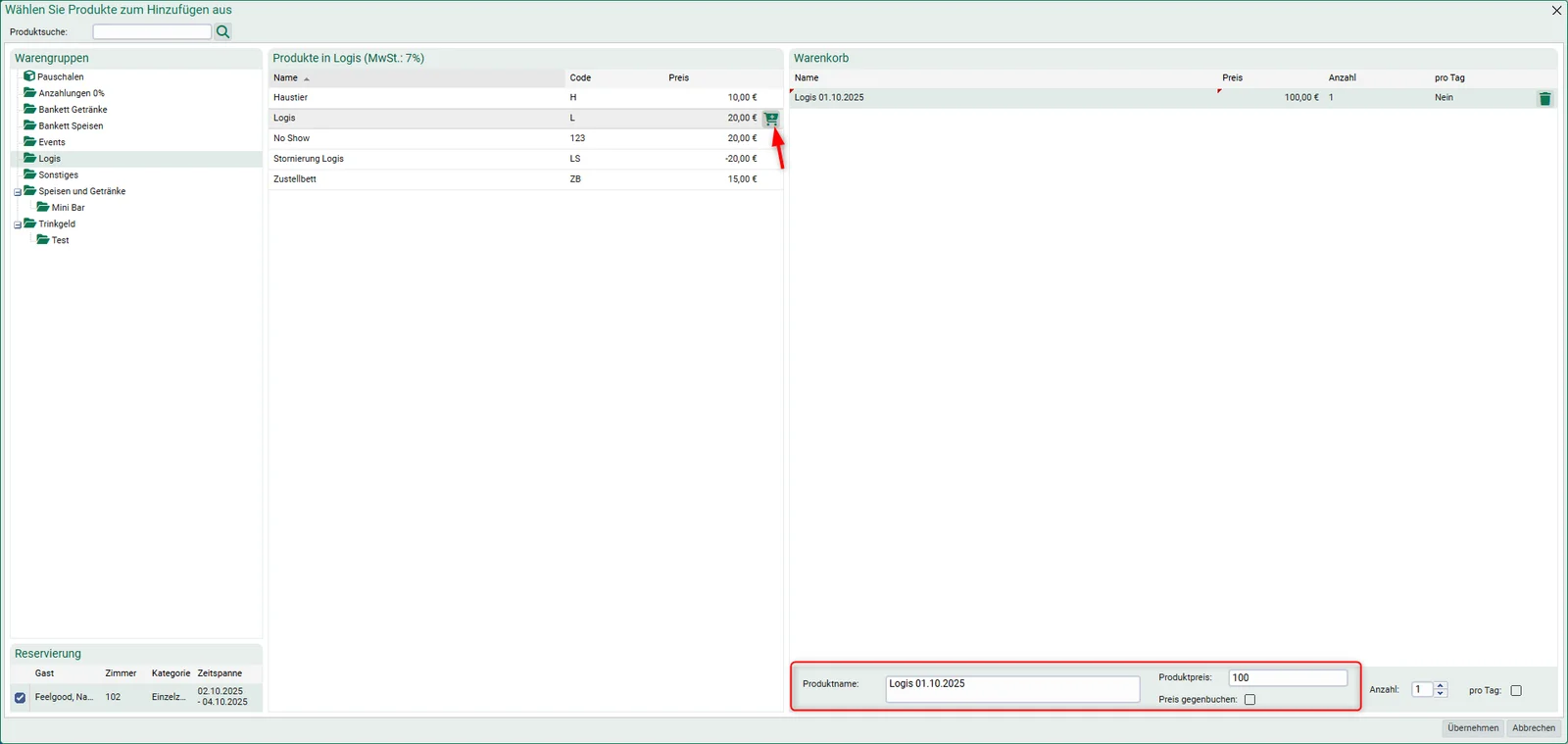Click the Produktpreis input field
The height and width of the screenshot is (744, 1568).
[1288, 678]
